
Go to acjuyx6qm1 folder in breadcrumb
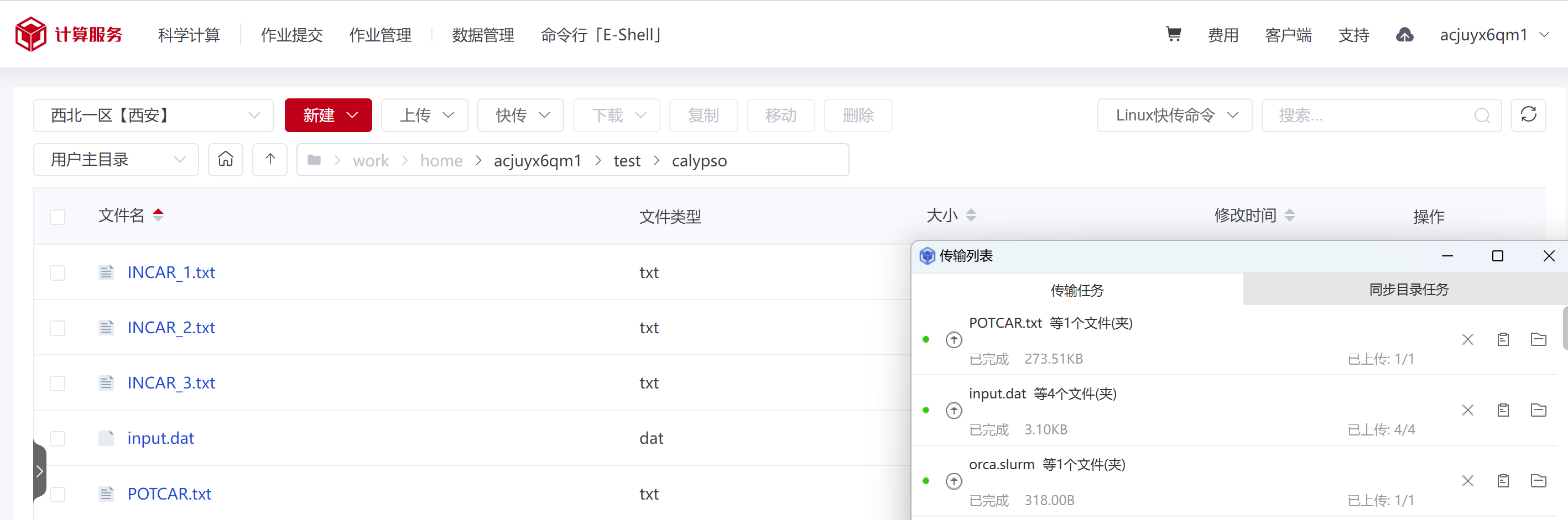538,161
